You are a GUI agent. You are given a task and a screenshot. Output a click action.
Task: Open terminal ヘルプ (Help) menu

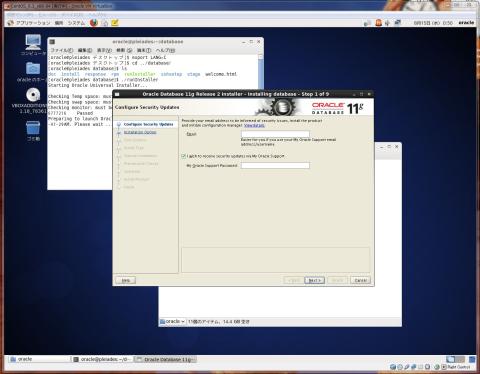[165, 50]
